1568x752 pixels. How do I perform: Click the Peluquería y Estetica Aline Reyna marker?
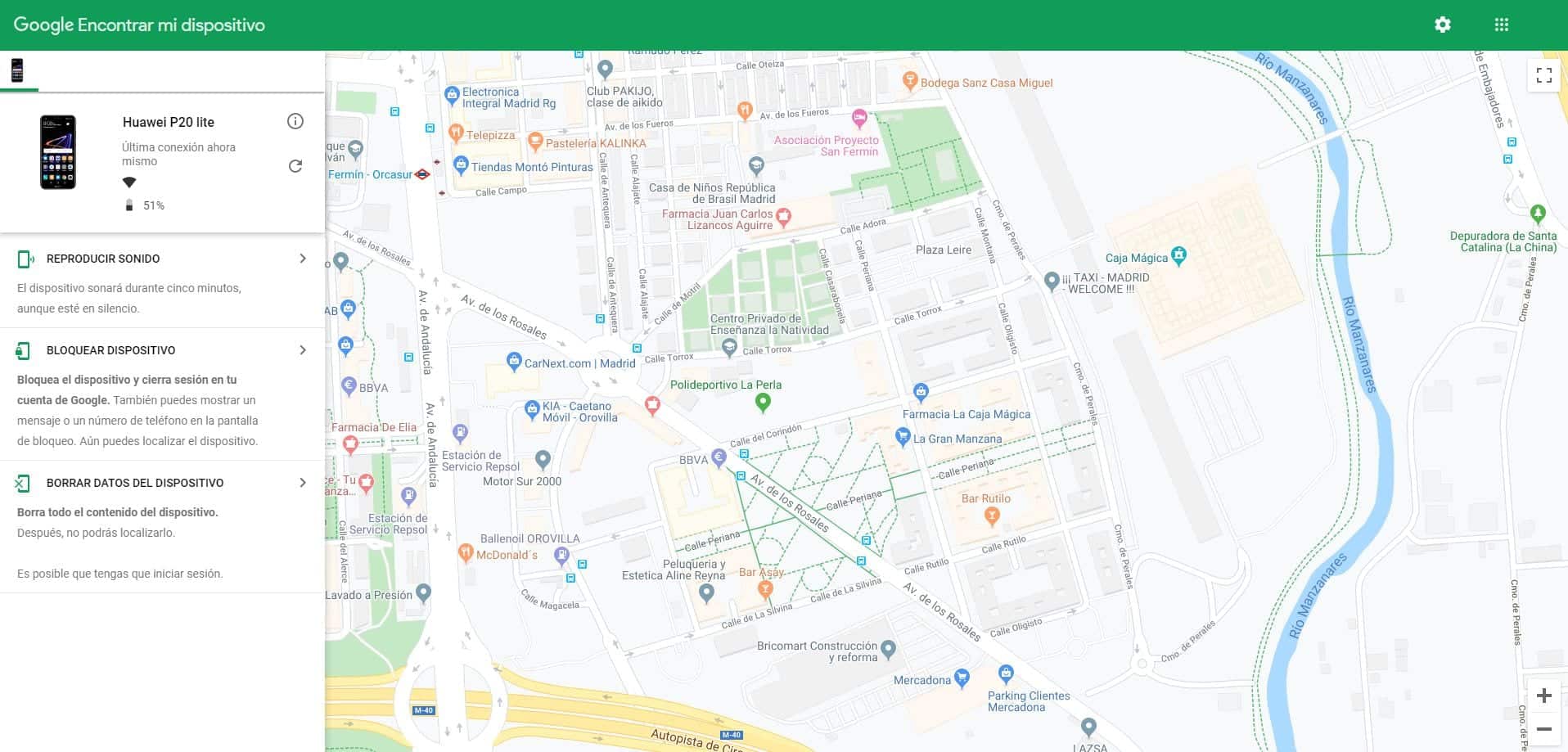pos(706,593)
